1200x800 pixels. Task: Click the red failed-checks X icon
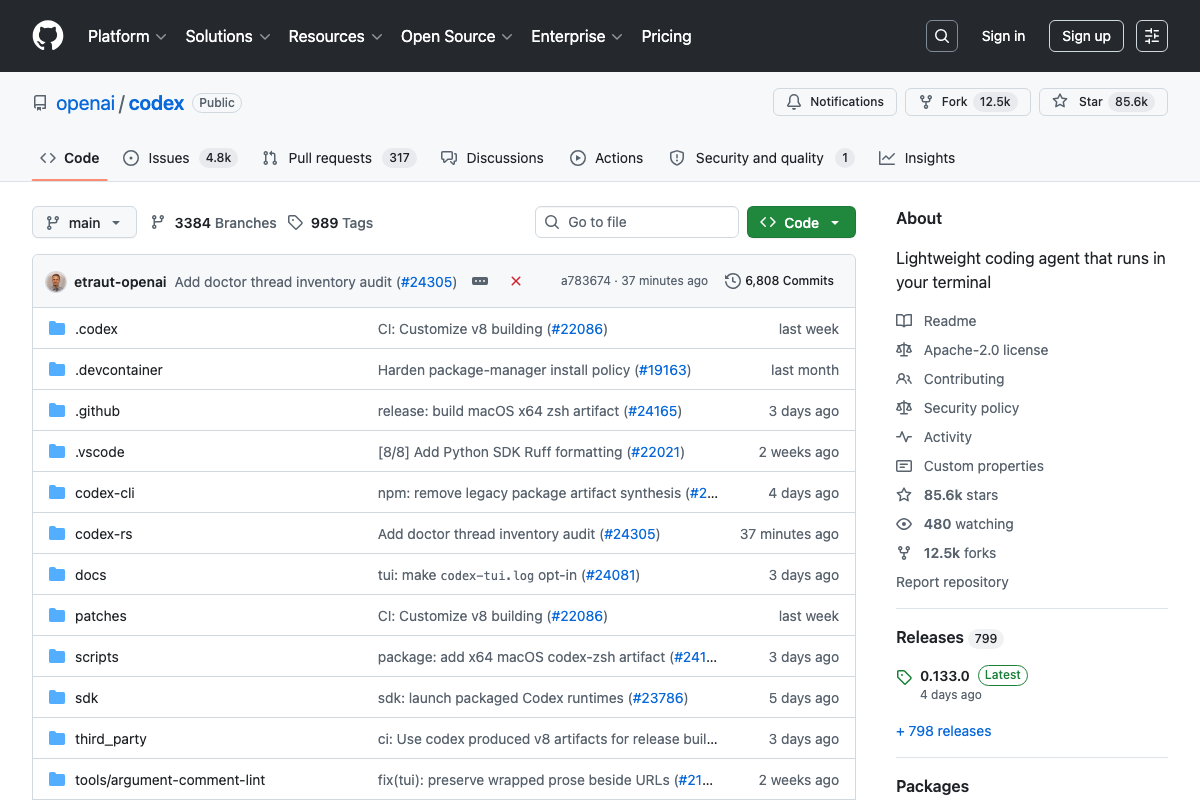point(516,281)
